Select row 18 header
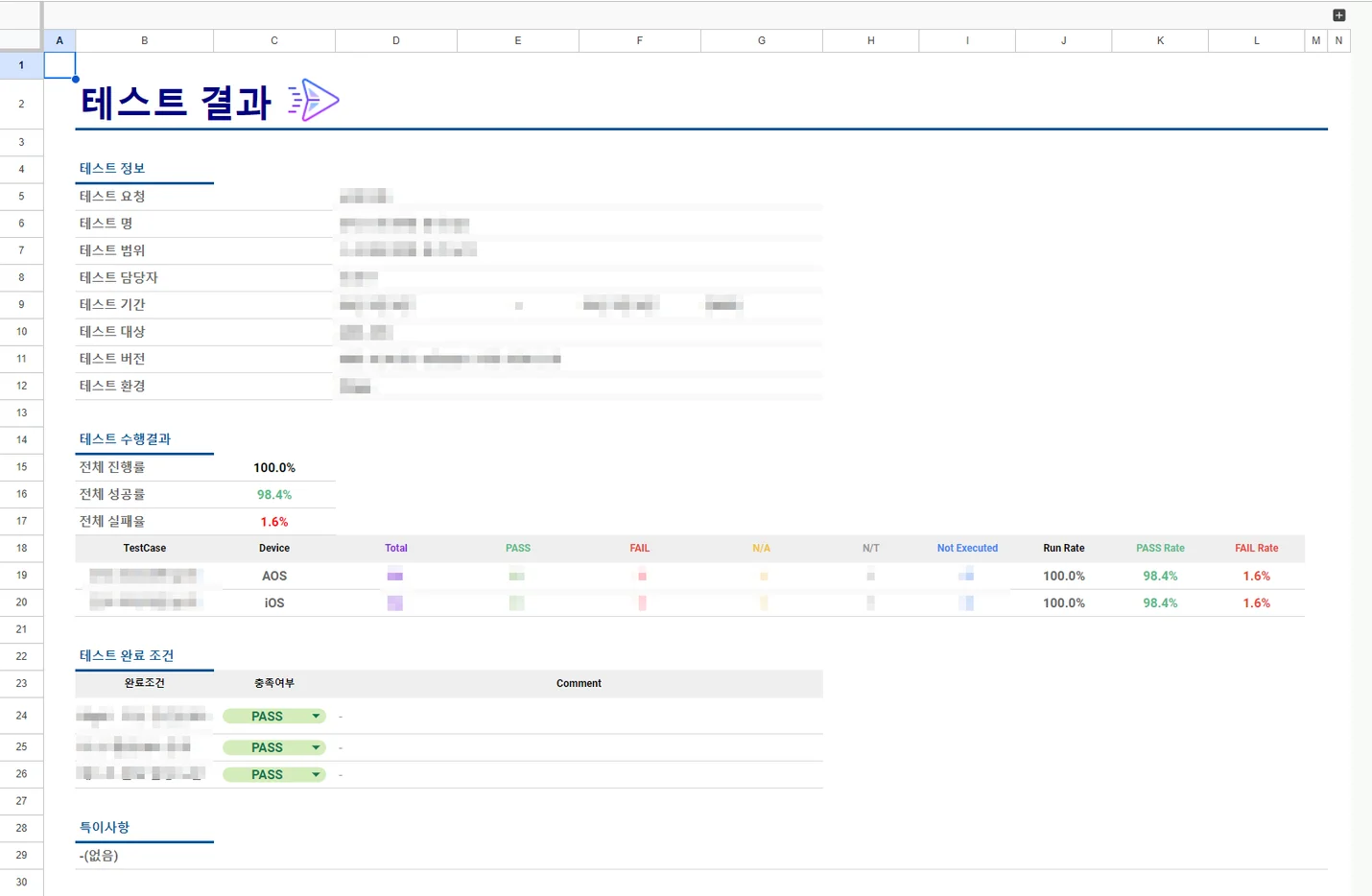The width and height of the screenshot is (1372, 896). coord(21,548)
